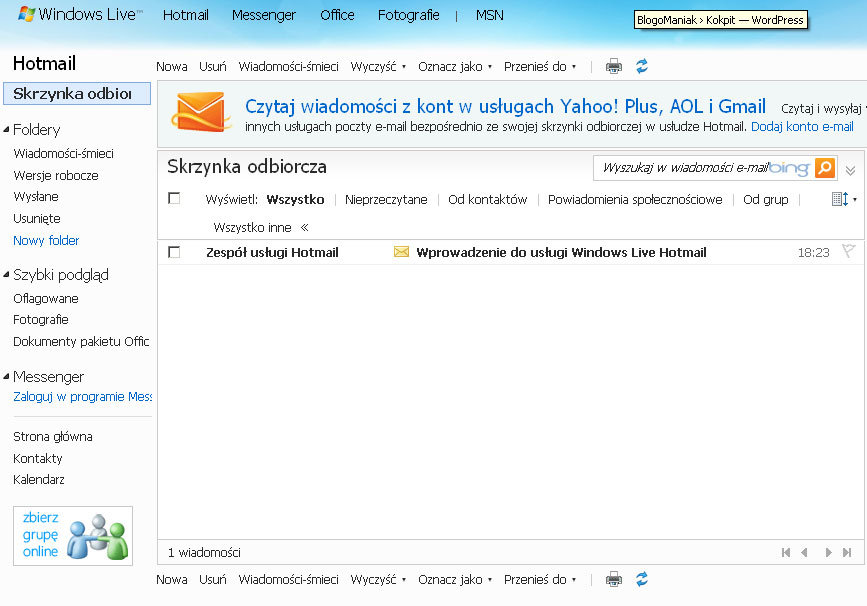Open 'Kalendarz' page

click(39, 479)
